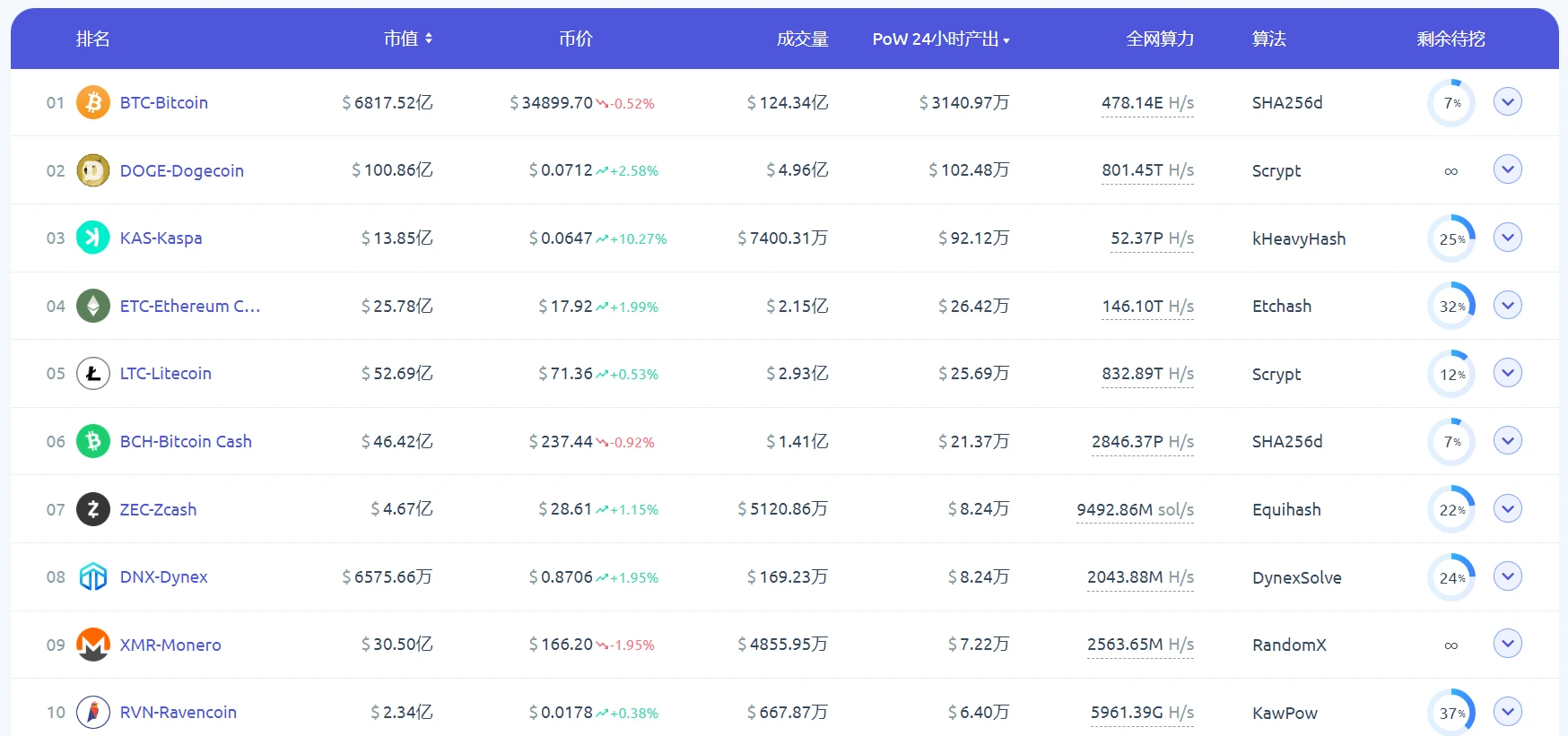The image size is (1568, 736).
Task: Click the Zcash coin logo
Action: coord(93,509)
